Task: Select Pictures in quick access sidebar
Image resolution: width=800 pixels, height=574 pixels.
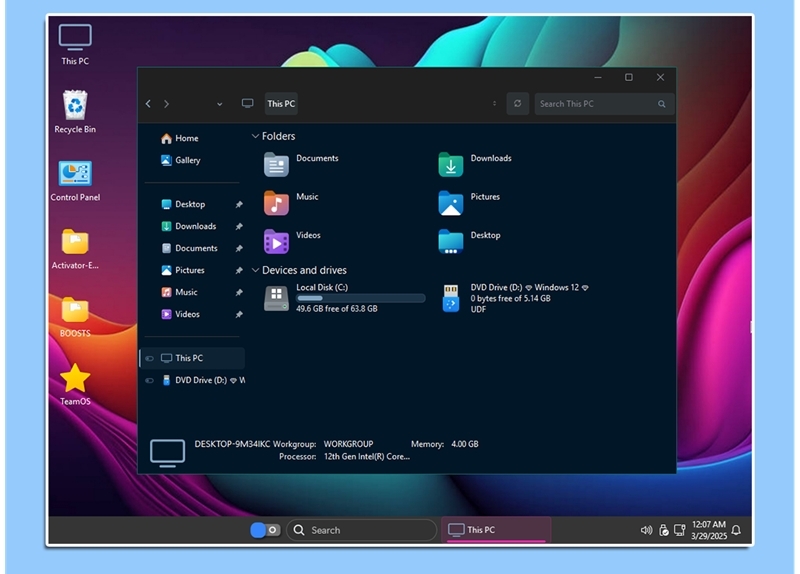Action: pos(183,270)
